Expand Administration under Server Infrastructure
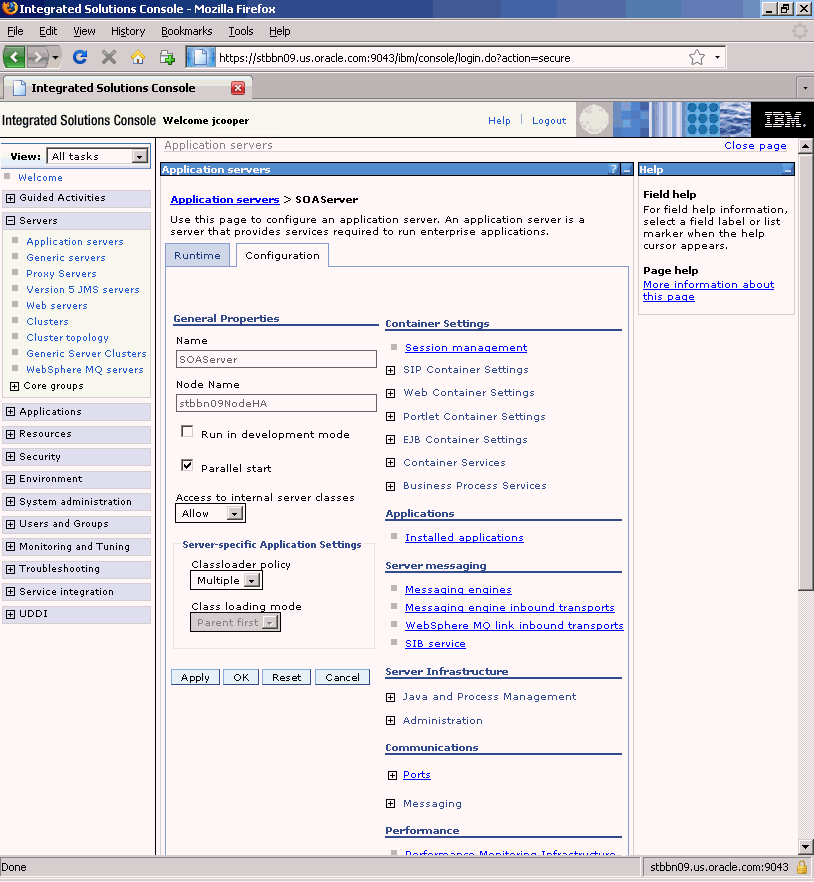This screenshot has height=882, width=814. click(390, 721)
